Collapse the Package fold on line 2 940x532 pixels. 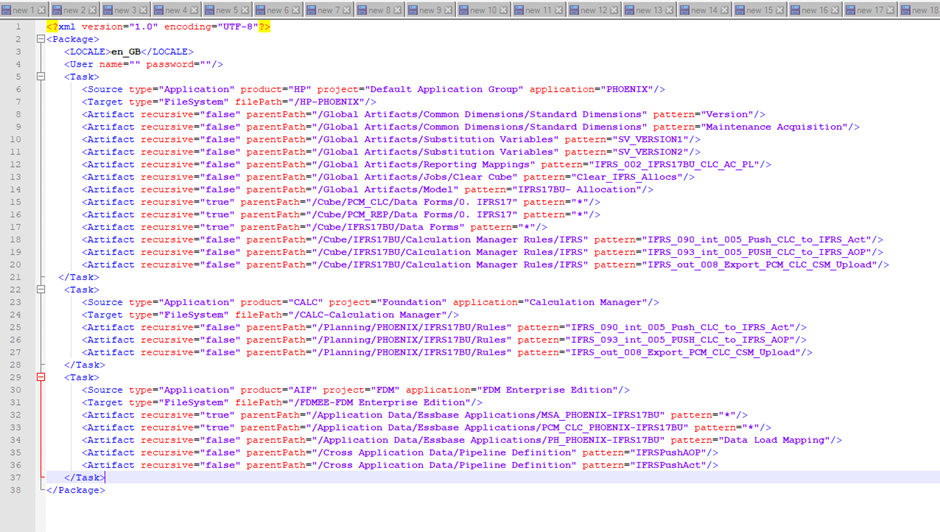(x=41, y=39)
